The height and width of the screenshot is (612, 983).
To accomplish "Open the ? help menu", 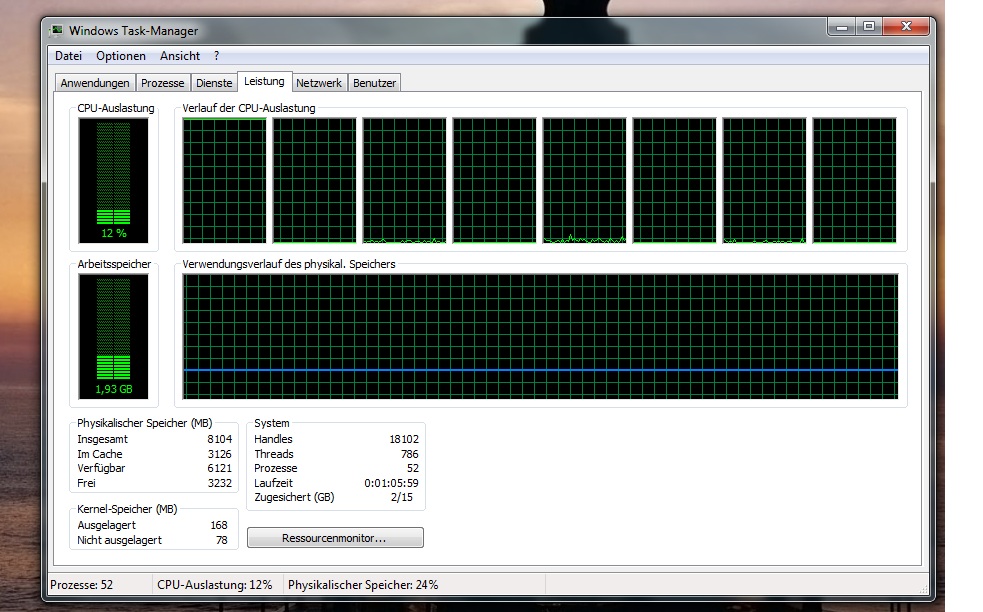I will click(216, 56).
